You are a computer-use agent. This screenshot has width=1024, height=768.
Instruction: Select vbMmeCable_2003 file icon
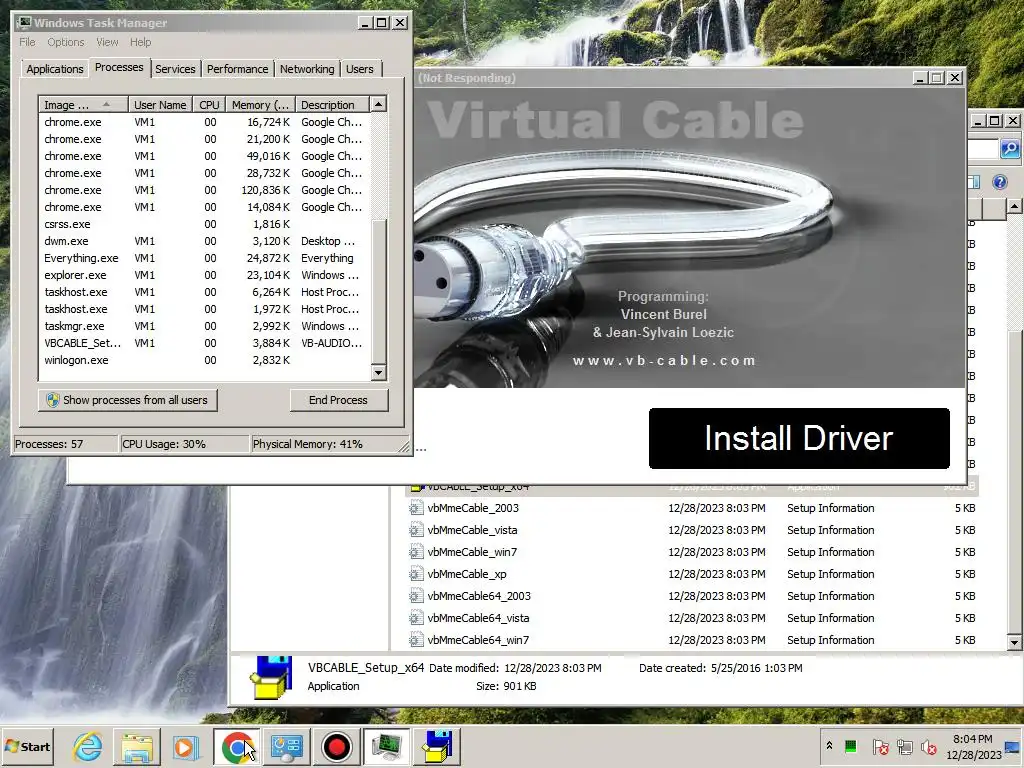tap(416, 508)
